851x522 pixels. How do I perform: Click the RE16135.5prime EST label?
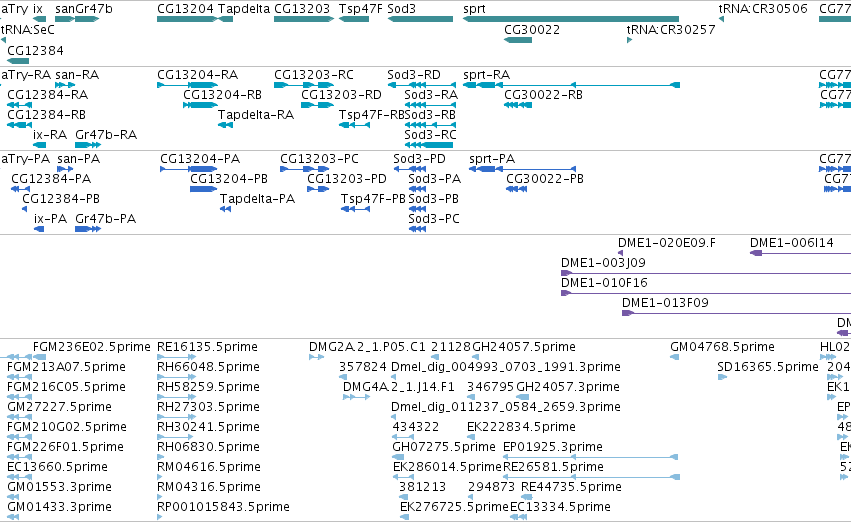tap(207, 347)
